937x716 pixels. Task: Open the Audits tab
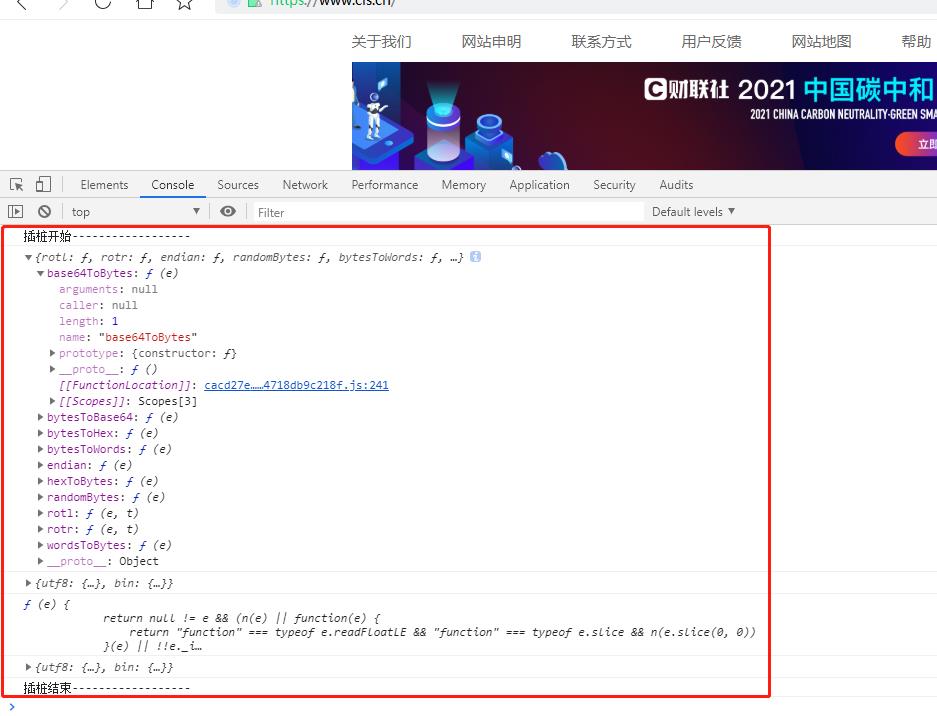click(x=676, y=185)
